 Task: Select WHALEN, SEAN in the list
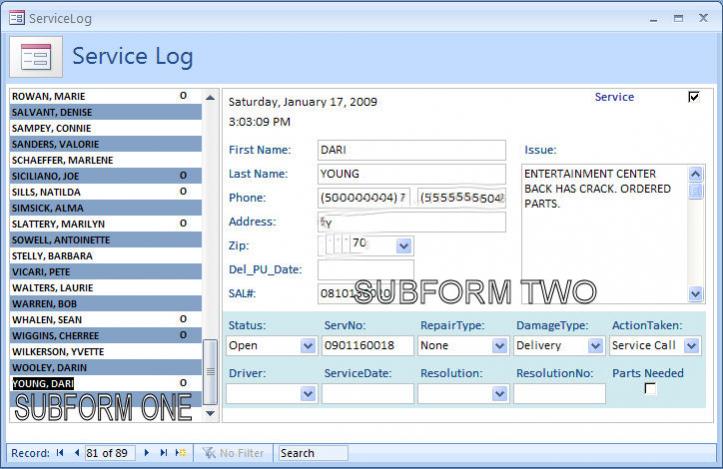tap(106, 320)
